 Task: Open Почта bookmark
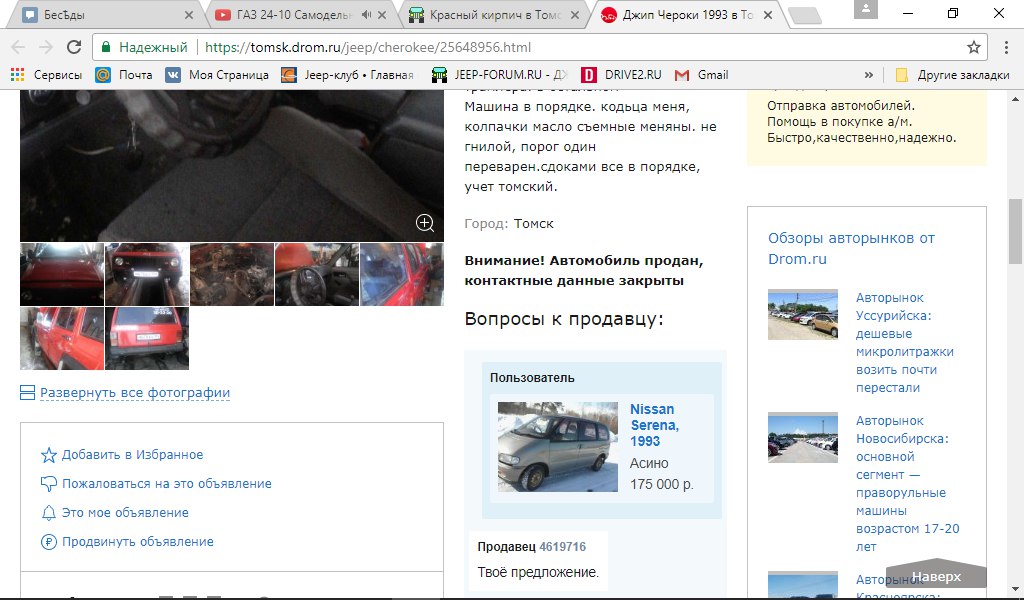[124, 75]
